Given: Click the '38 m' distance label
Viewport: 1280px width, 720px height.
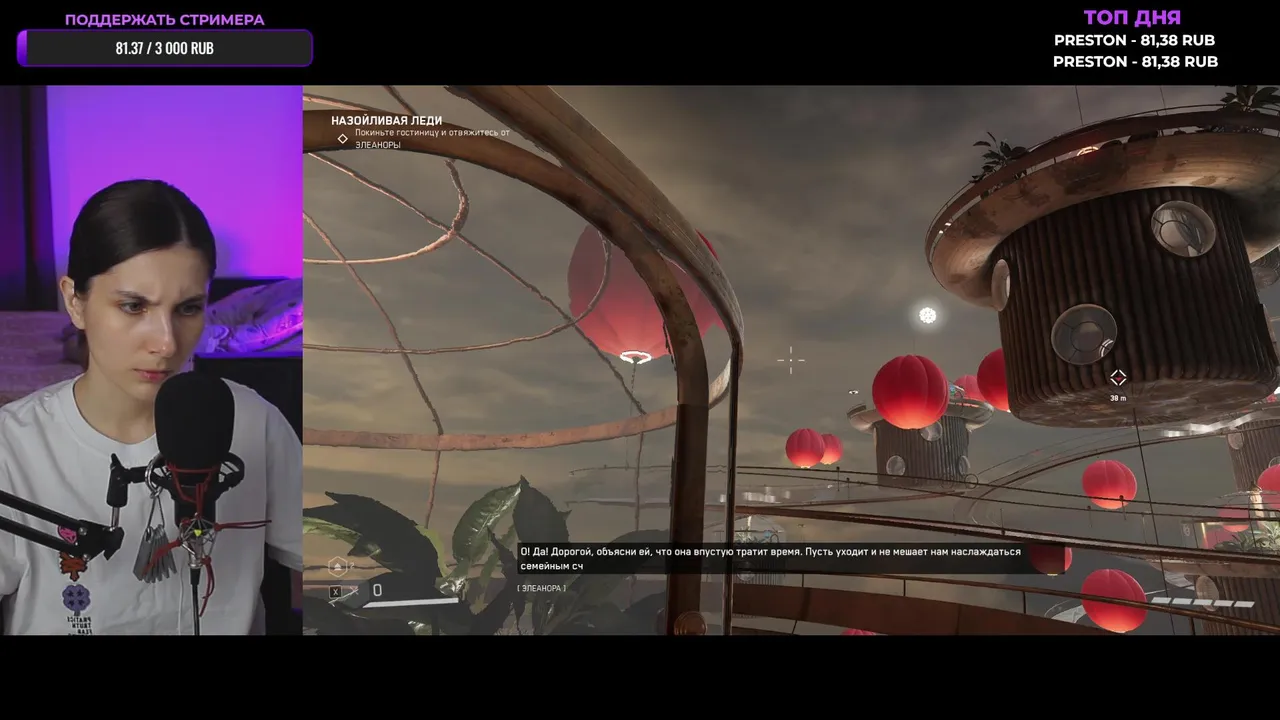Looking at the screenshot, I should [x=1118, y=398].
